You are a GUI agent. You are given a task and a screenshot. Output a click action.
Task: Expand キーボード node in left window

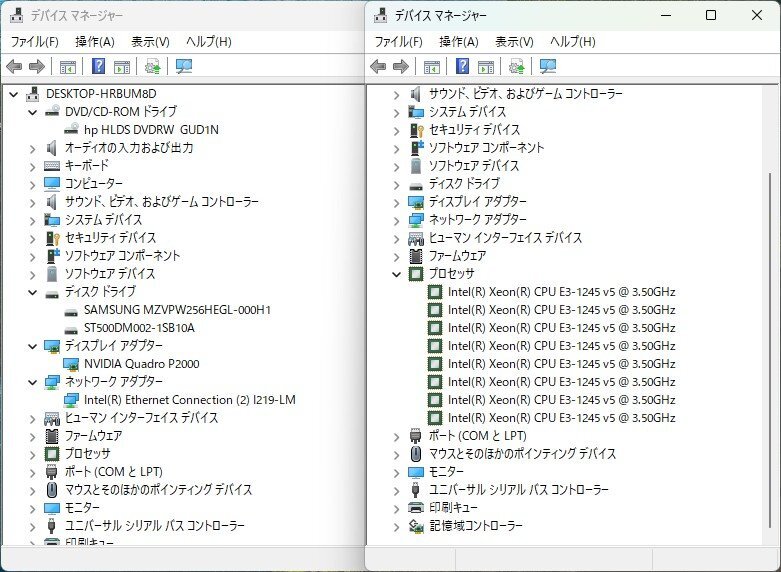[33, 166]
